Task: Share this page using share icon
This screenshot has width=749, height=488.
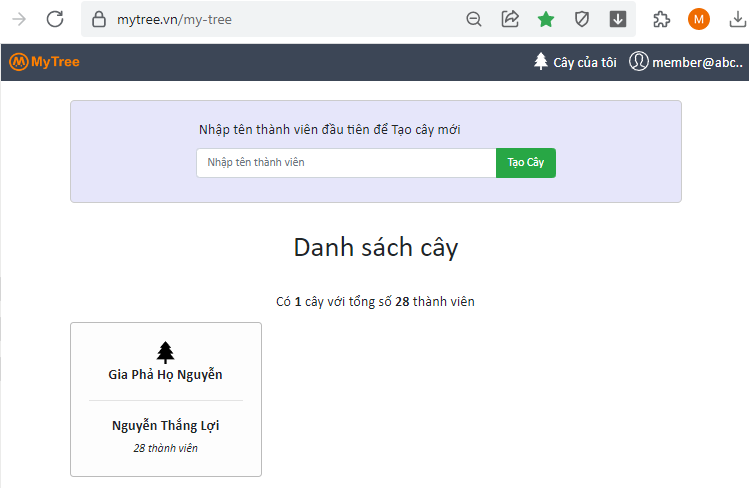Action: (x=510, y=19)
